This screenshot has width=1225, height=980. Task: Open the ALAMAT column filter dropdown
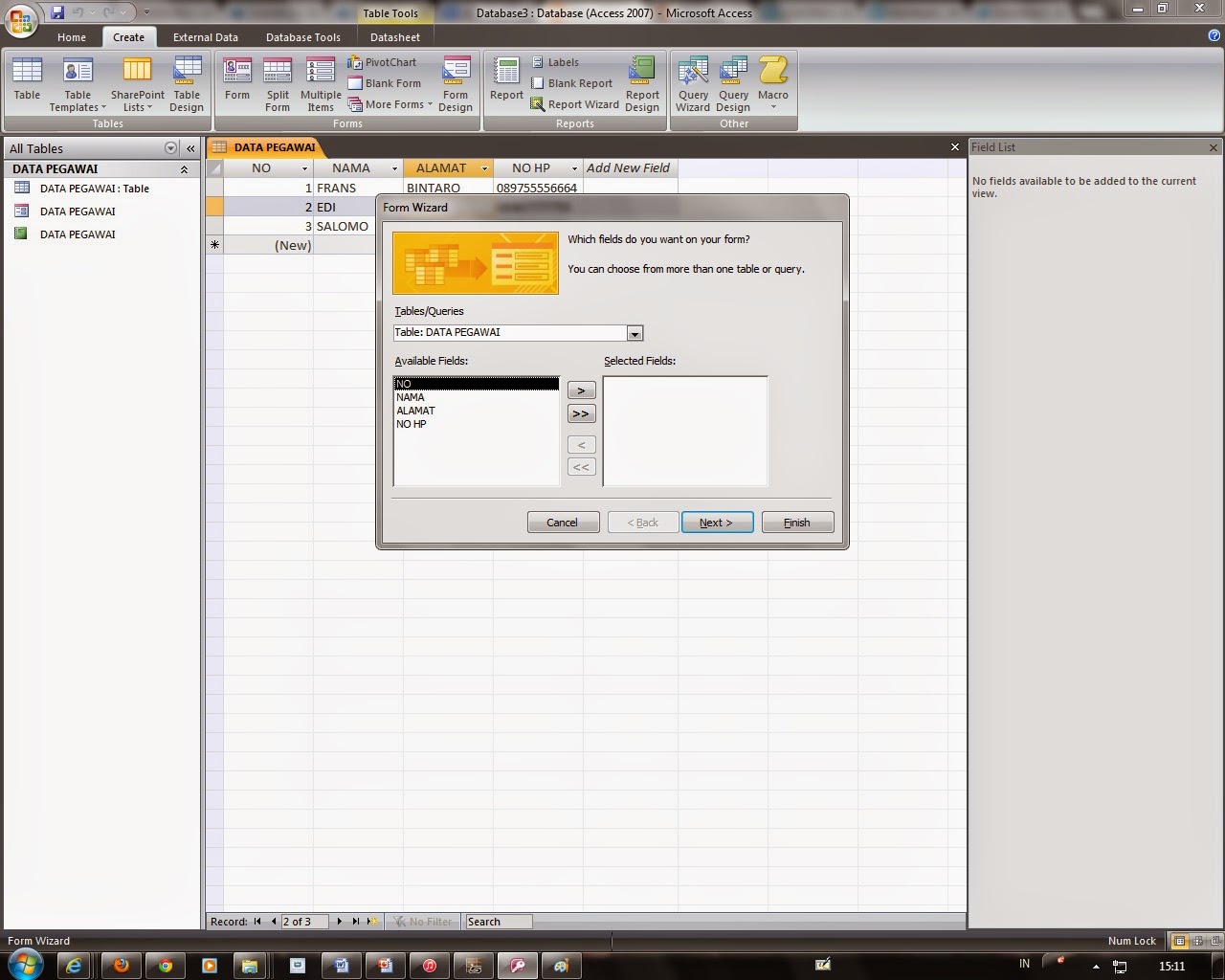pos(484,168)
